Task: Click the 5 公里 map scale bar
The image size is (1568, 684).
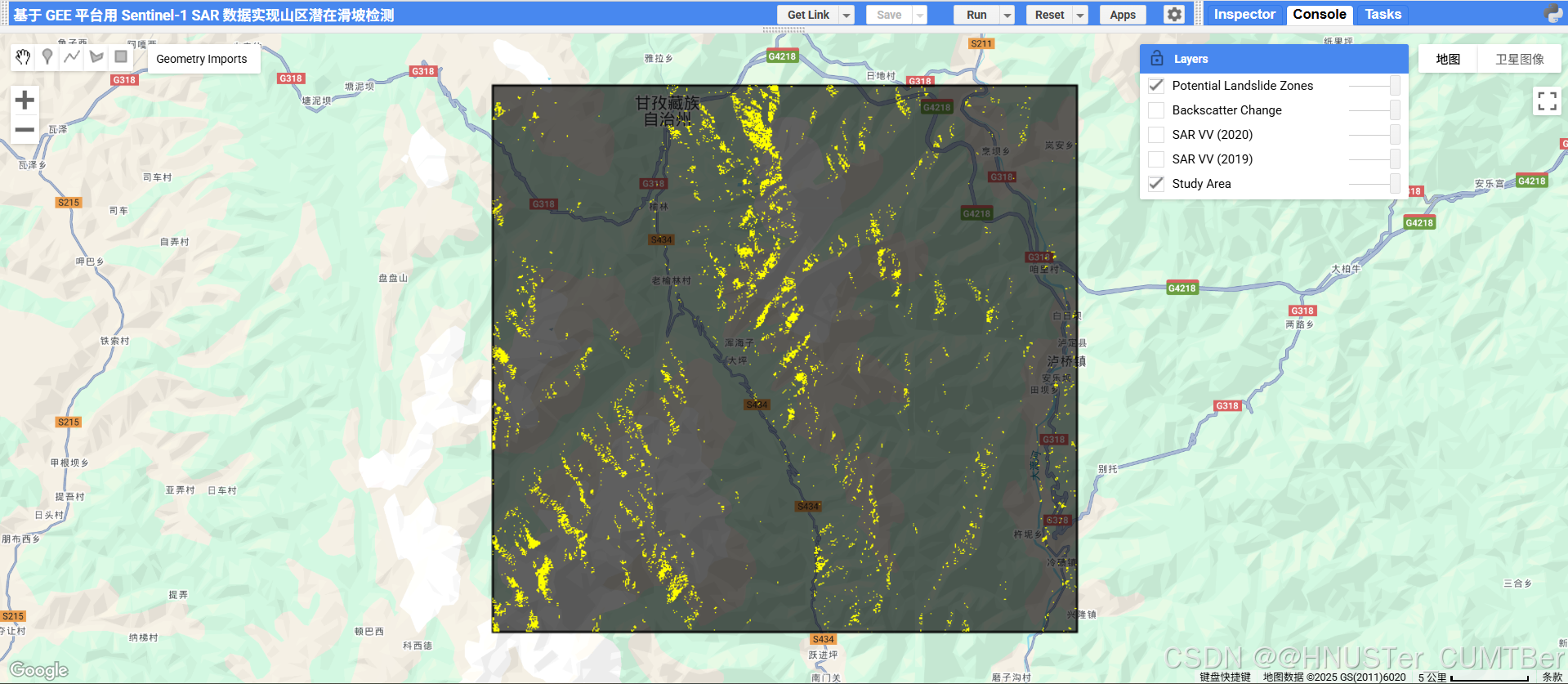Action: click(1474, 677)
